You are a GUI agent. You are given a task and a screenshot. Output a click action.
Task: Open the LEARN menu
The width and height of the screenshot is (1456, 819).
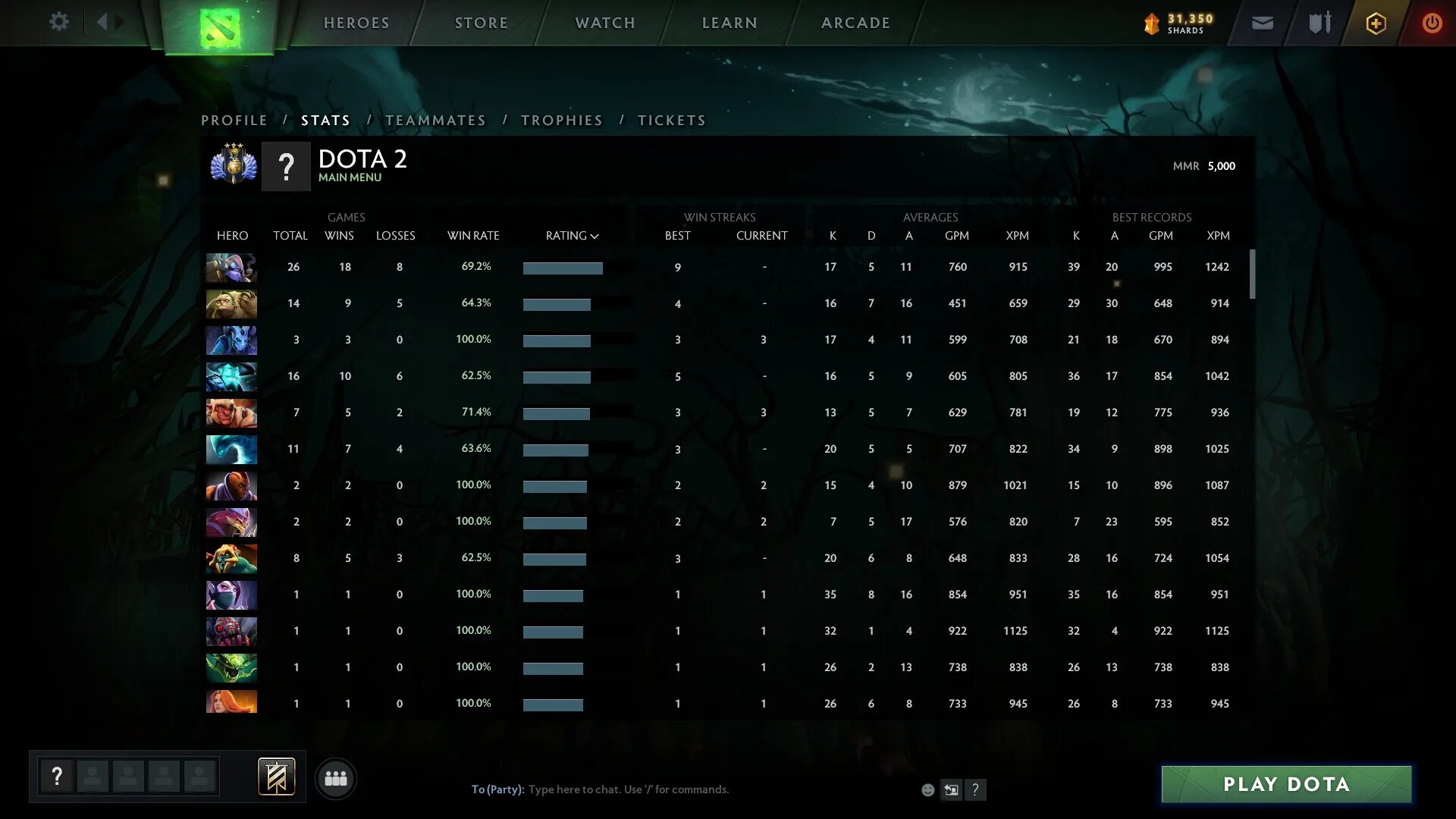730,23
